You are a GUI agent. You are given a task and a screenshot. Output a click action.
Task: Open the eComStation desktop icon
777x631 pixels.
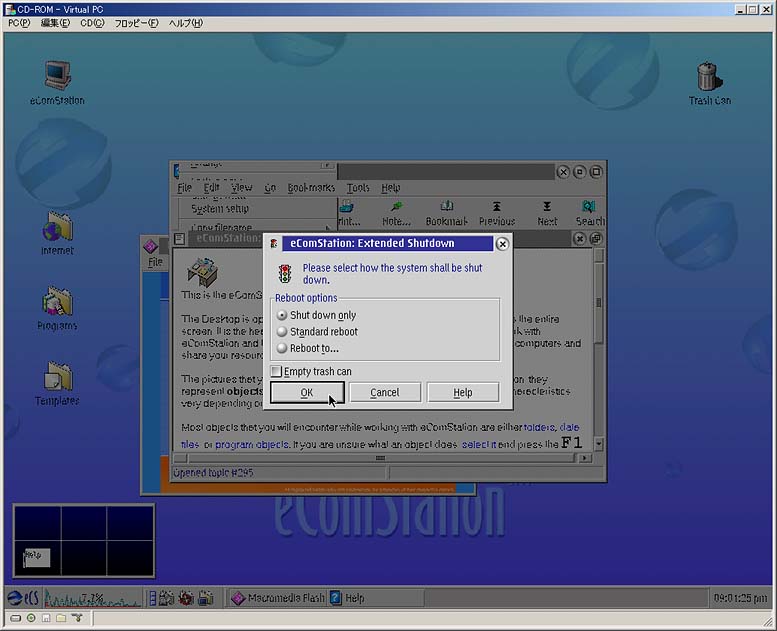tap(57, 83)
